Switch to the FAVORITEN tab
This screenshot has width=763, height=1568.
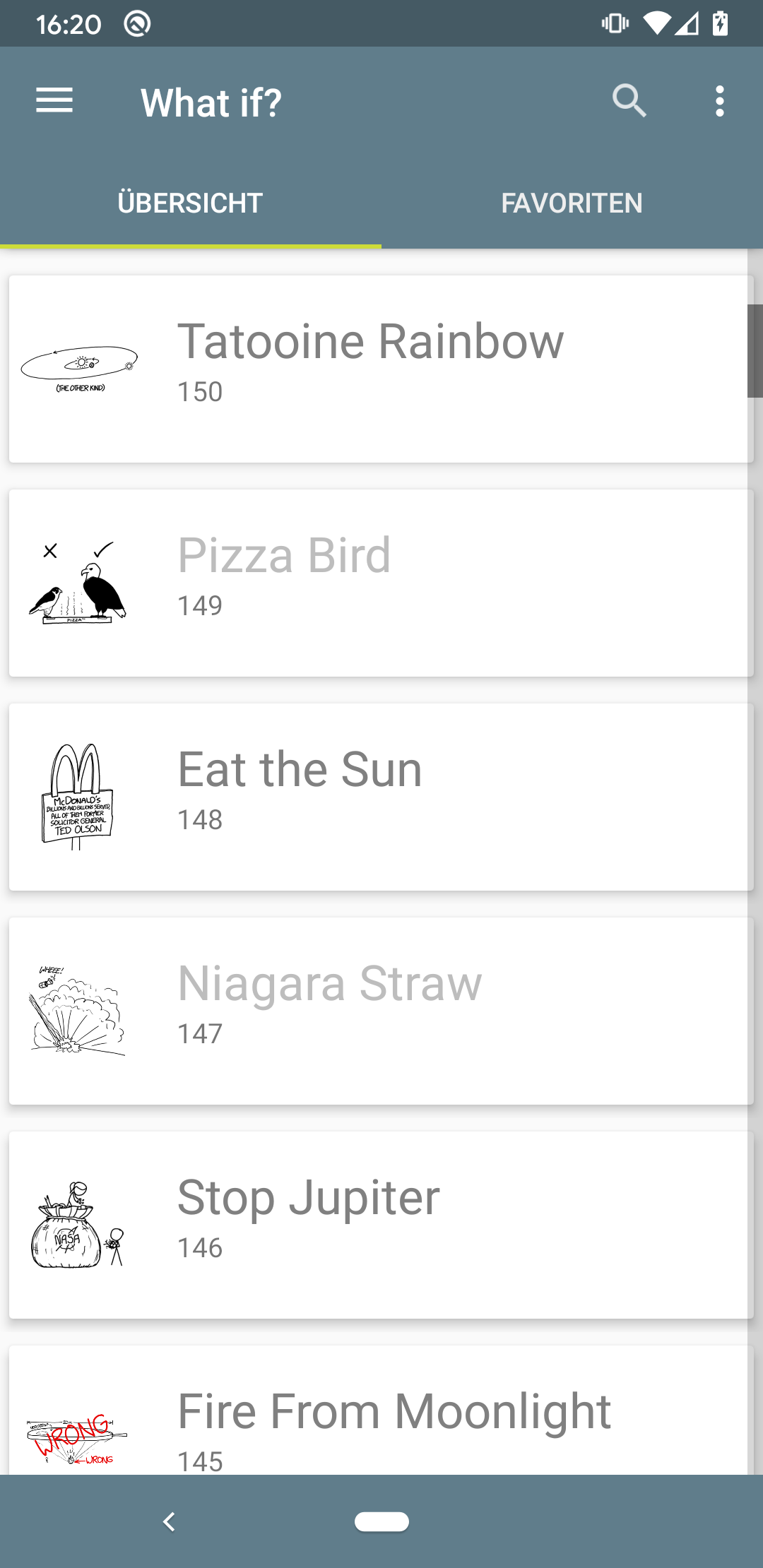tap(572, 203)
